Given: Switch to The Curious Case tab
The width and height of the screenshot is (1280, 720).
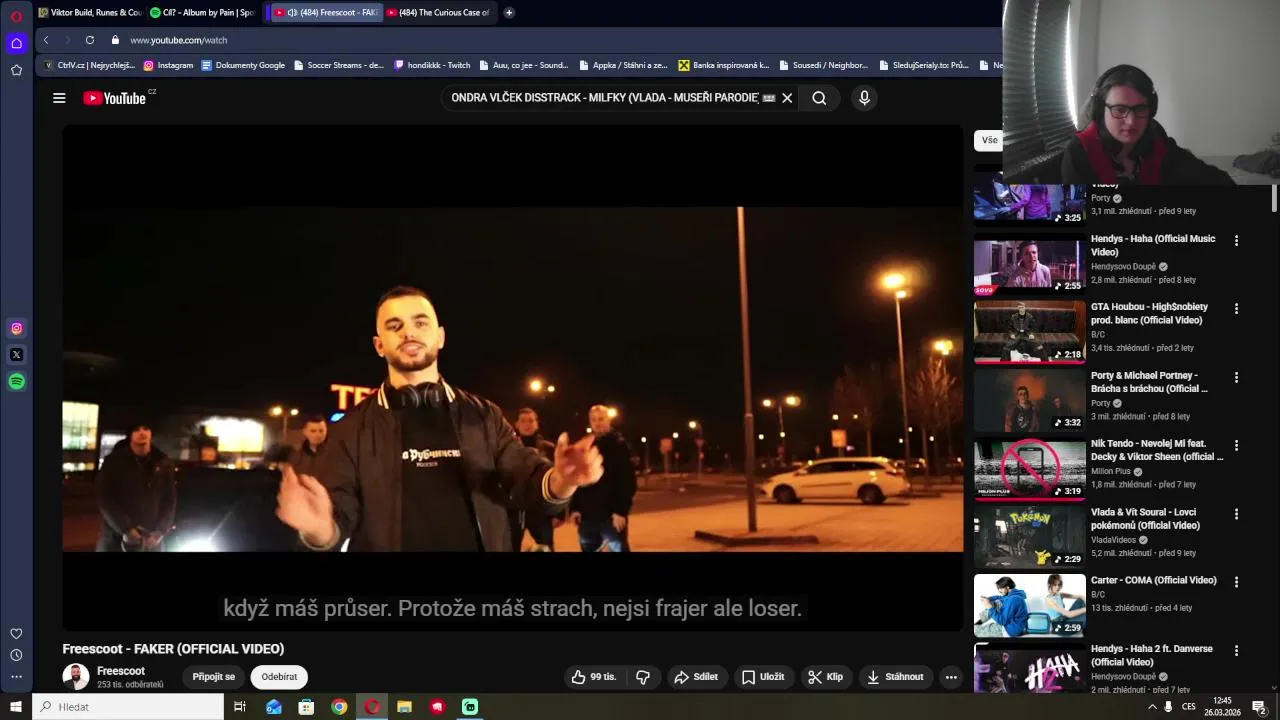Looking at the screenshot, I should click(439, 13).
